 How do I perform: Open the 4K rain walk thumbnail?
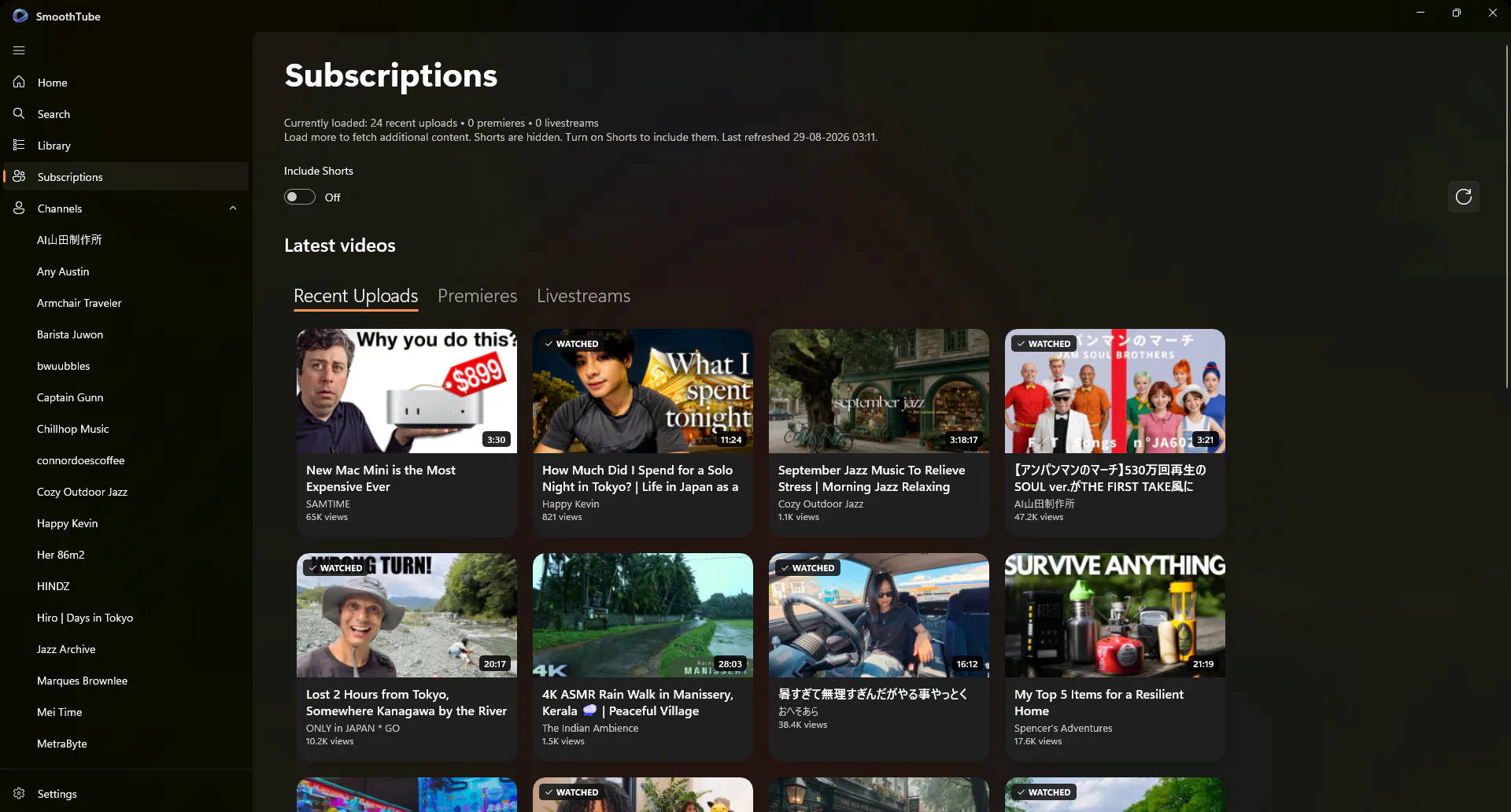(643, 615)
